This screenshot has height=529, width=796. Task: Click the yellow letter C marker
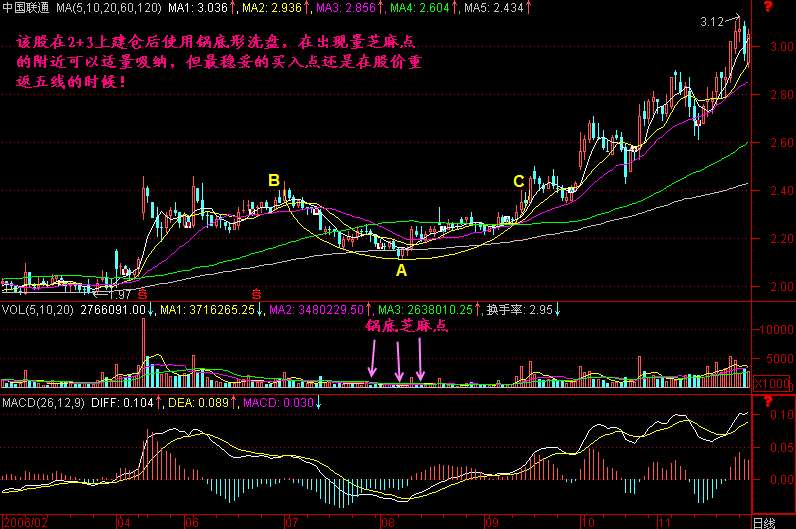[x=518, y=181]
